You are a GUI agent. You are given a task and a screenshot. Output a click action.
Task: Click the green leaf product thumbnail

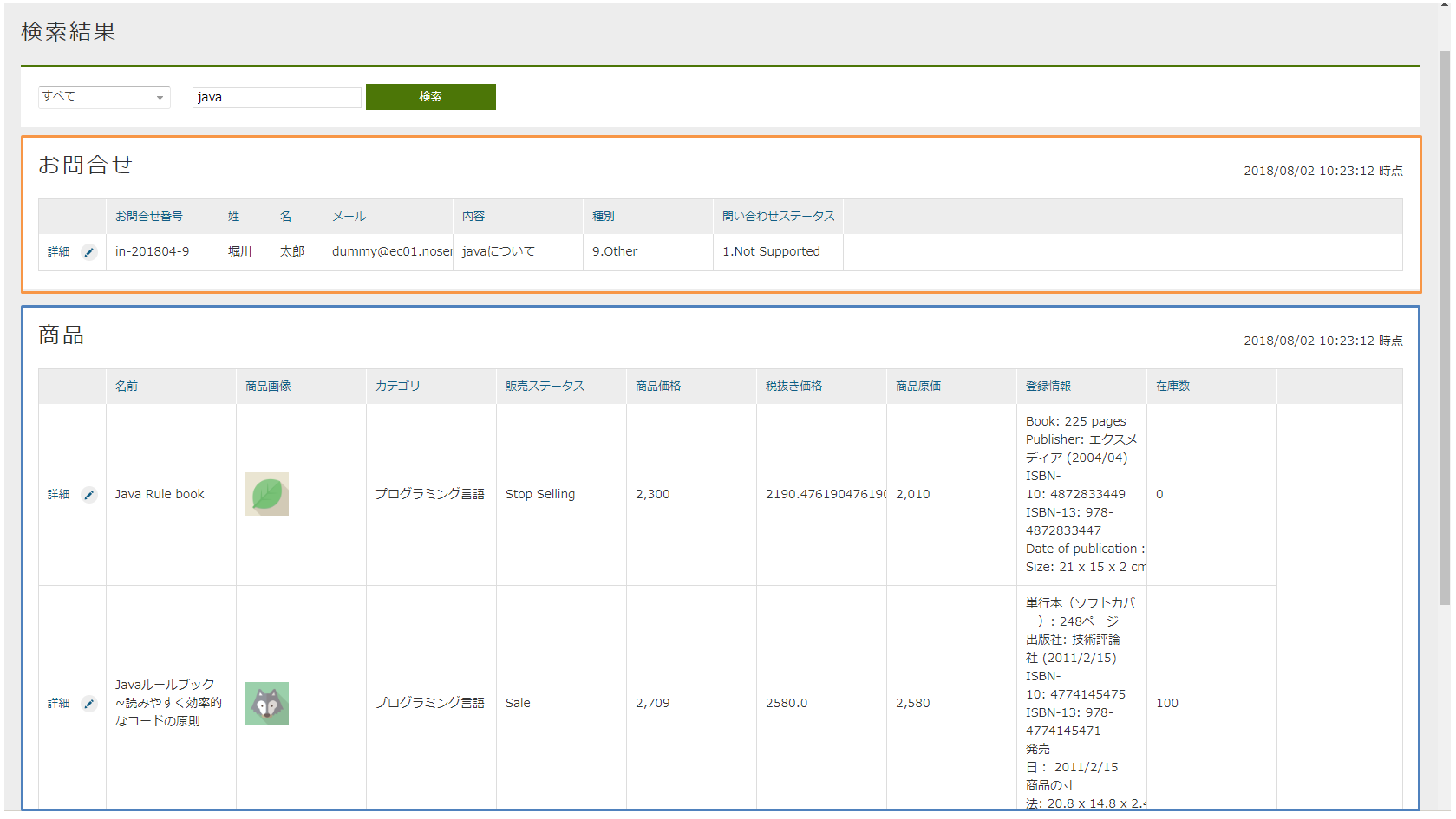pyautogui.click(x=267, y=494)
